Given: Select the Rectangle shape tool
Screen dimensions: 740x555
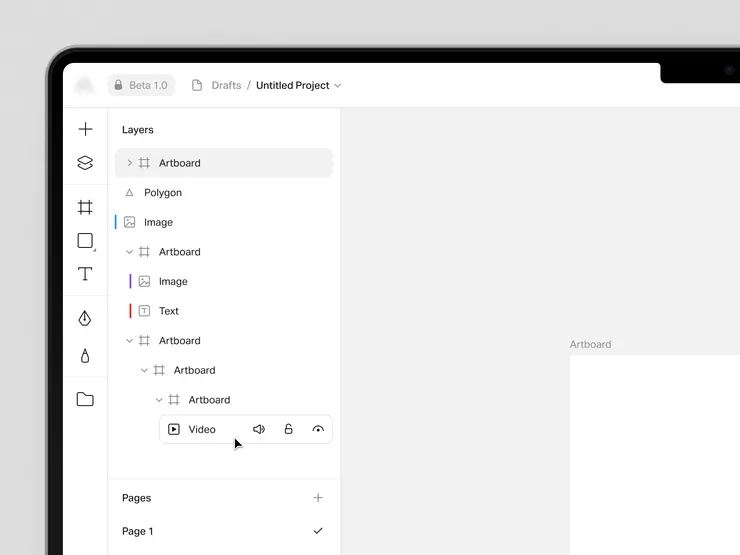Looking at the screenshot, I should coord(85,241).
